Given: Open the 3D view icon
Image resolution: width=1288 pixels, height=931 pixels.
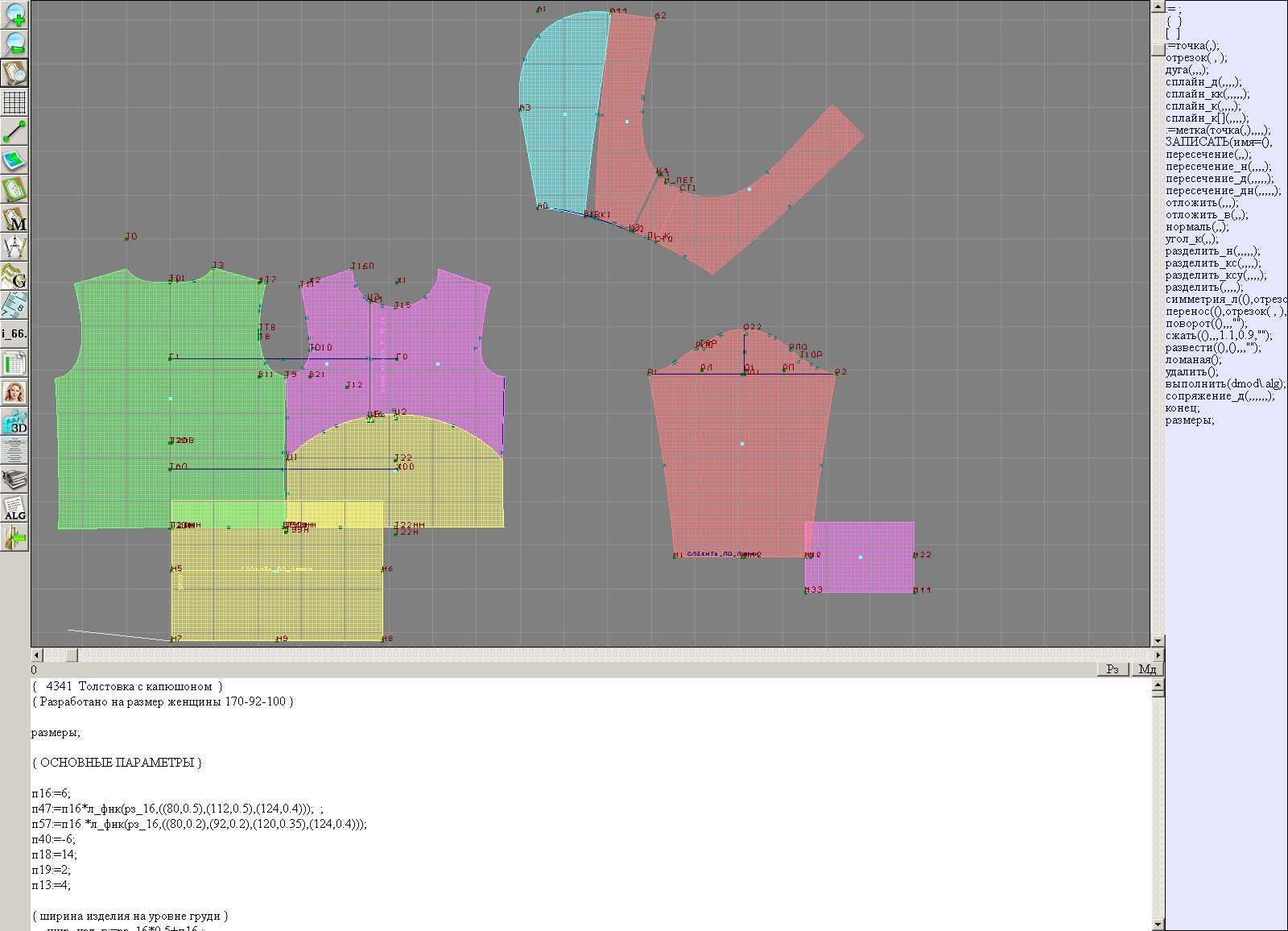Looking at the screenshot, I should pos(14,421).
